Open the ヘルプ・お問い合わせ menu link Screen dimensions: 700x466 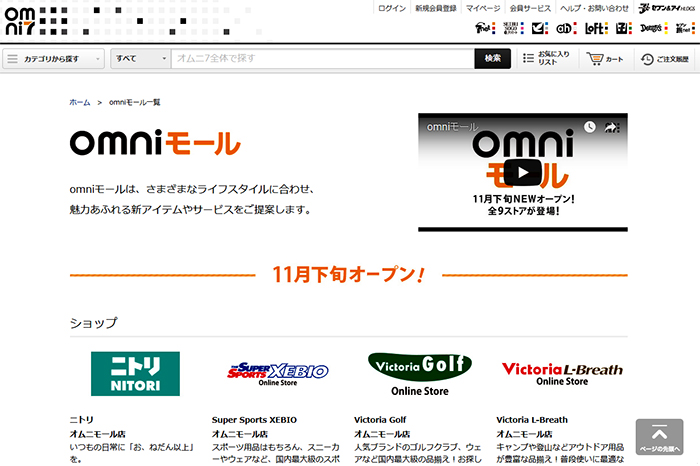point(594,8)
